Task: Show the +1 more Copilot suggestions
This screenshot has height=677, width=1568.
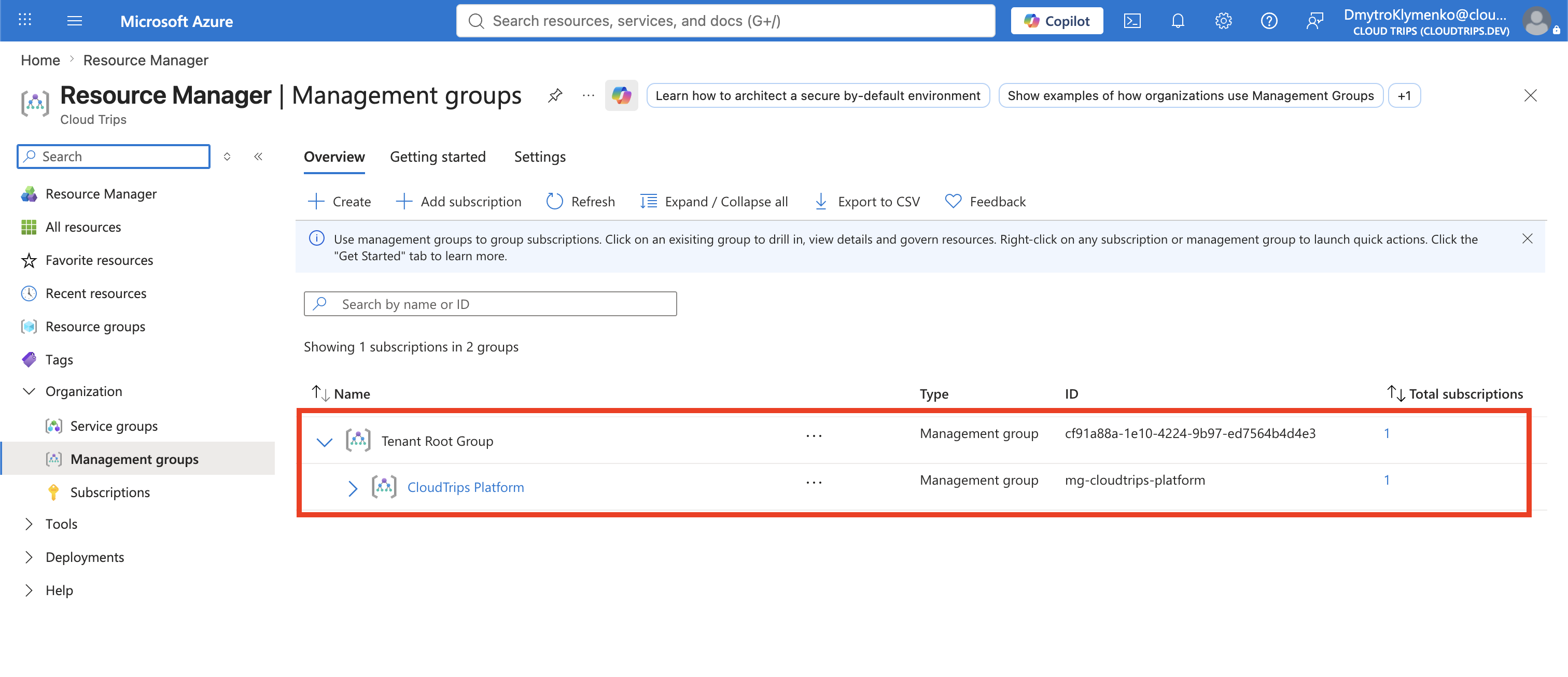Action: click(x=1404, y=95)
